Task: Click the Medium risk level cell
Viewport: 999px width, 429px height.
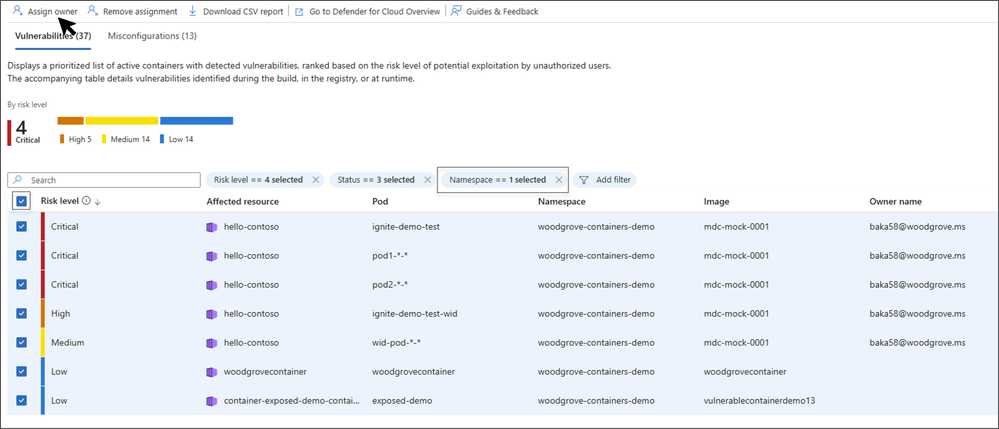Action: point(67,342)
